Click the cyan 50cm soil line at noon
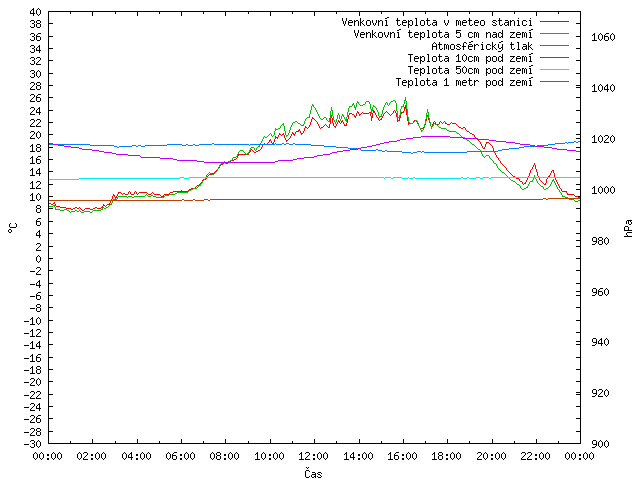Viewport: 640px width, 480px height. coord(314,178)
